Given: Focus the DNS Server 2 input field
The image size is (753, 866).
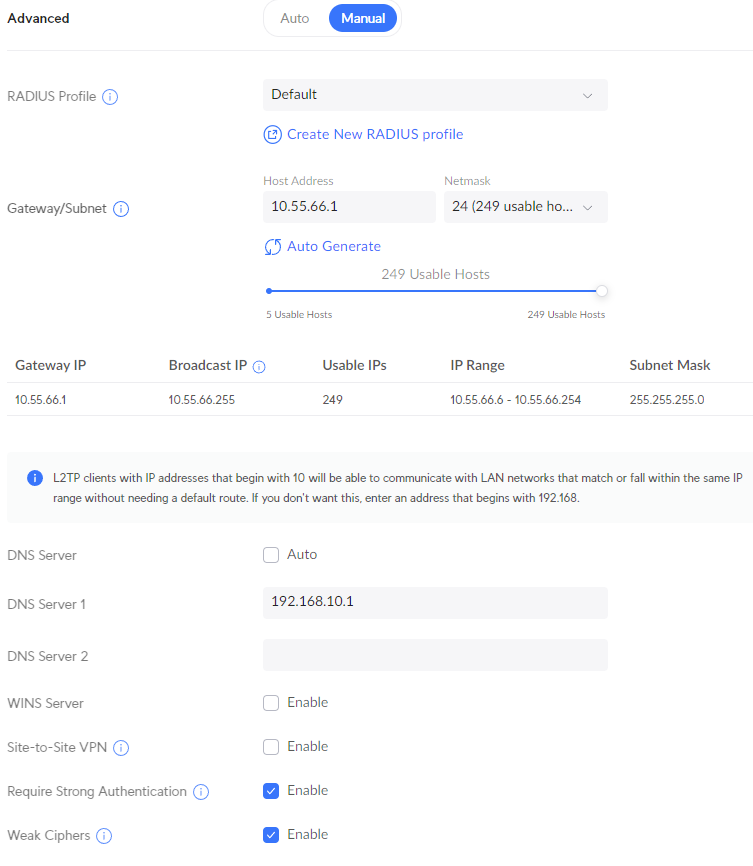Looking at the screenshot, I should pyautogui.click(x=435, y=655).
